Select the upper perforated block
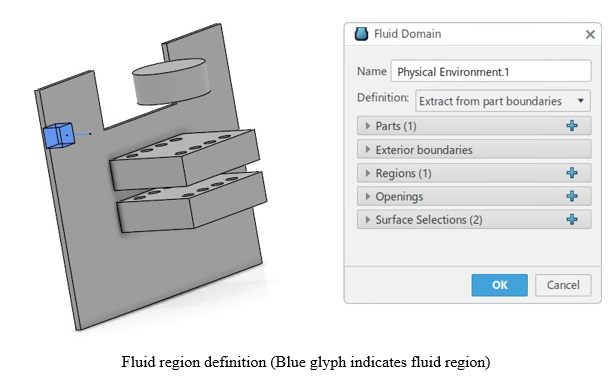616x377 pixels. (x=185, y=159)
